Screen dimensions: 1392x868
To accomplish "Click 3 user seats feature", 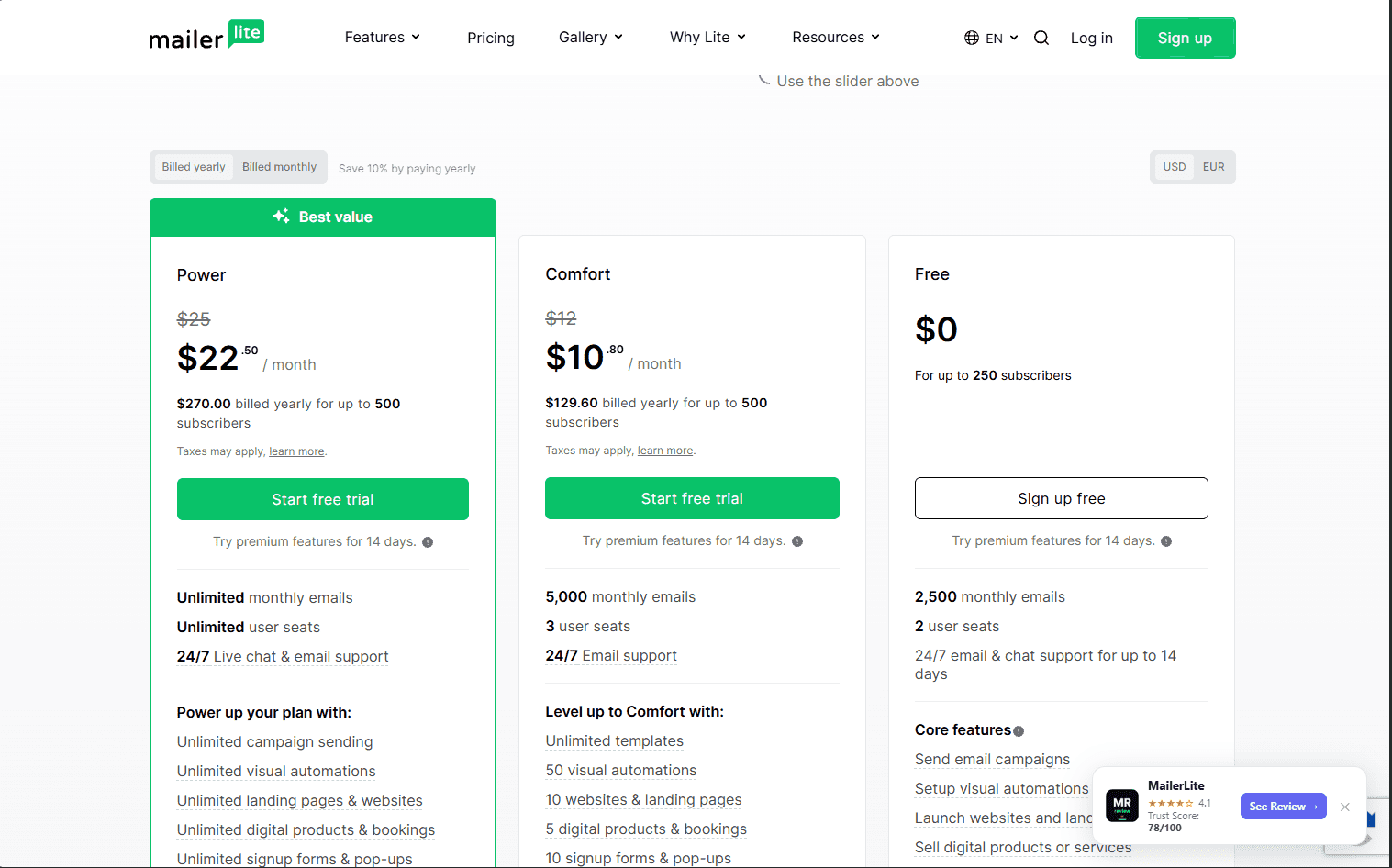I will [588, 626].
